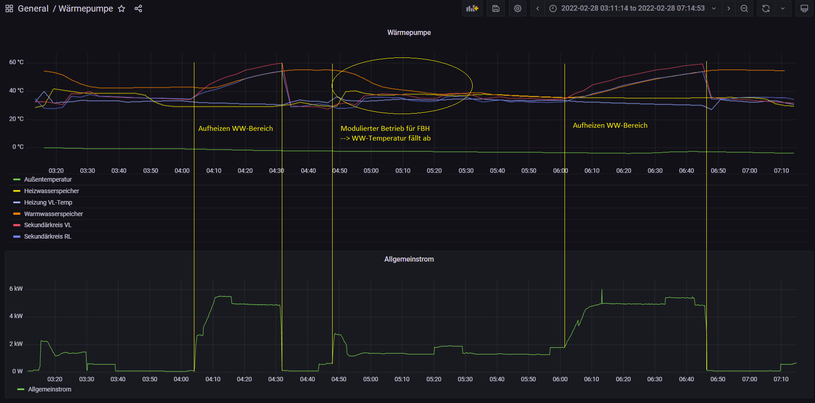Image resolution: width=815 pixels, height=403 pixels.
Task: Star the Wärmepumpe dashboard
Action: coord(122,9)
